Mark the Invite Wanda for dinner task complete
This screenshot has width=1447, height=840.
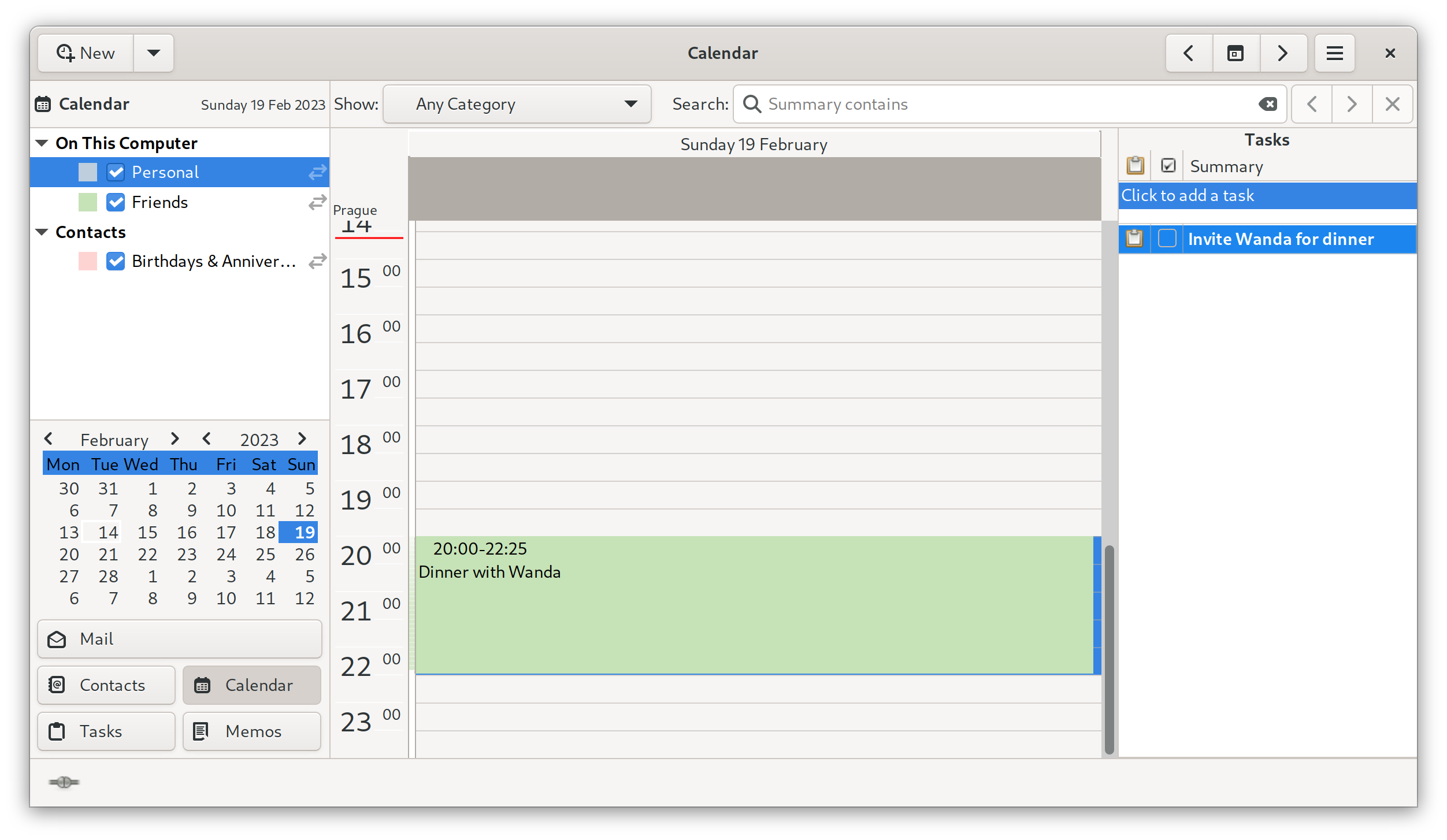1167,239
